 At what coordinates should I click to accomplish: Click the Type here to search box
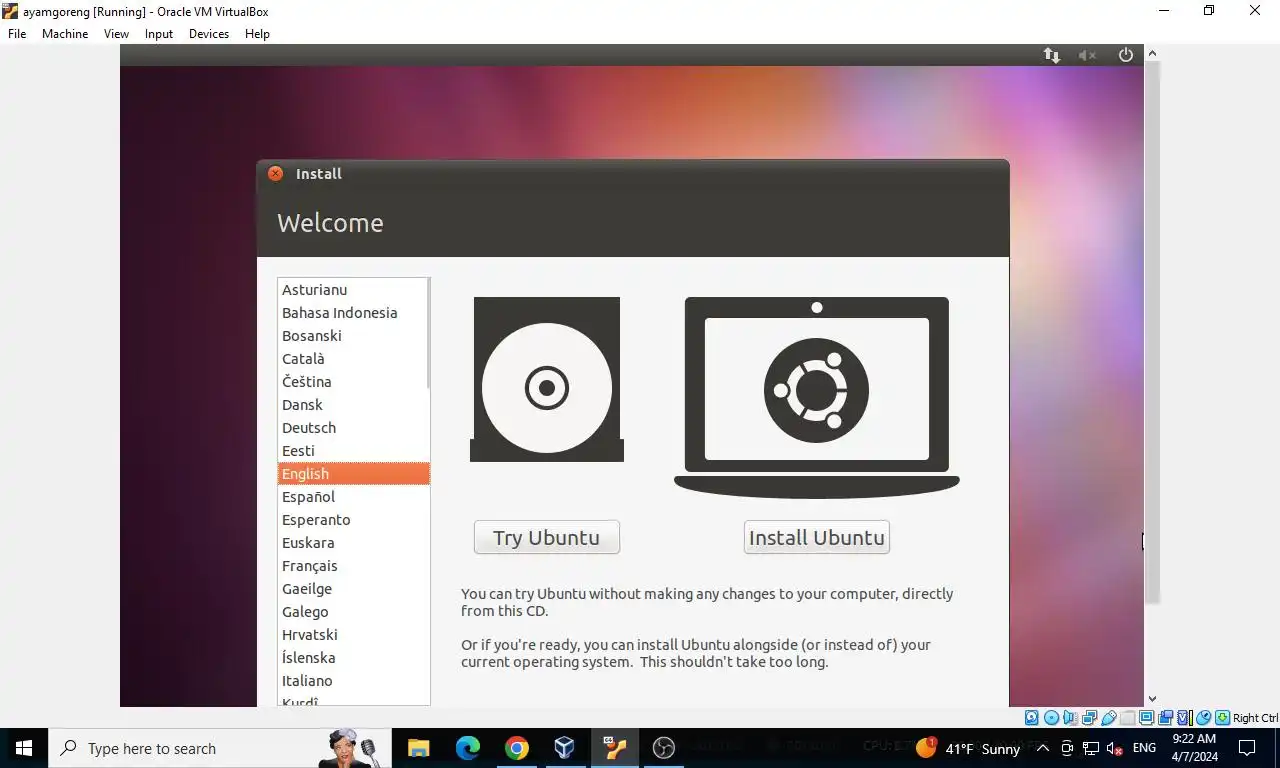pyautogui.click(x=220, y=748)
